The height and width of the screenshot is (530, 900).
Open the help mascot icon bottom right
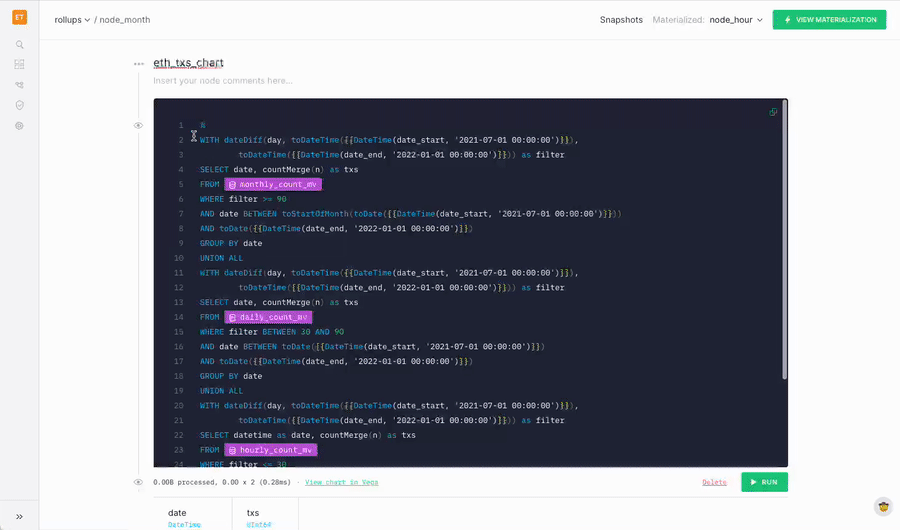click(883, 507)
